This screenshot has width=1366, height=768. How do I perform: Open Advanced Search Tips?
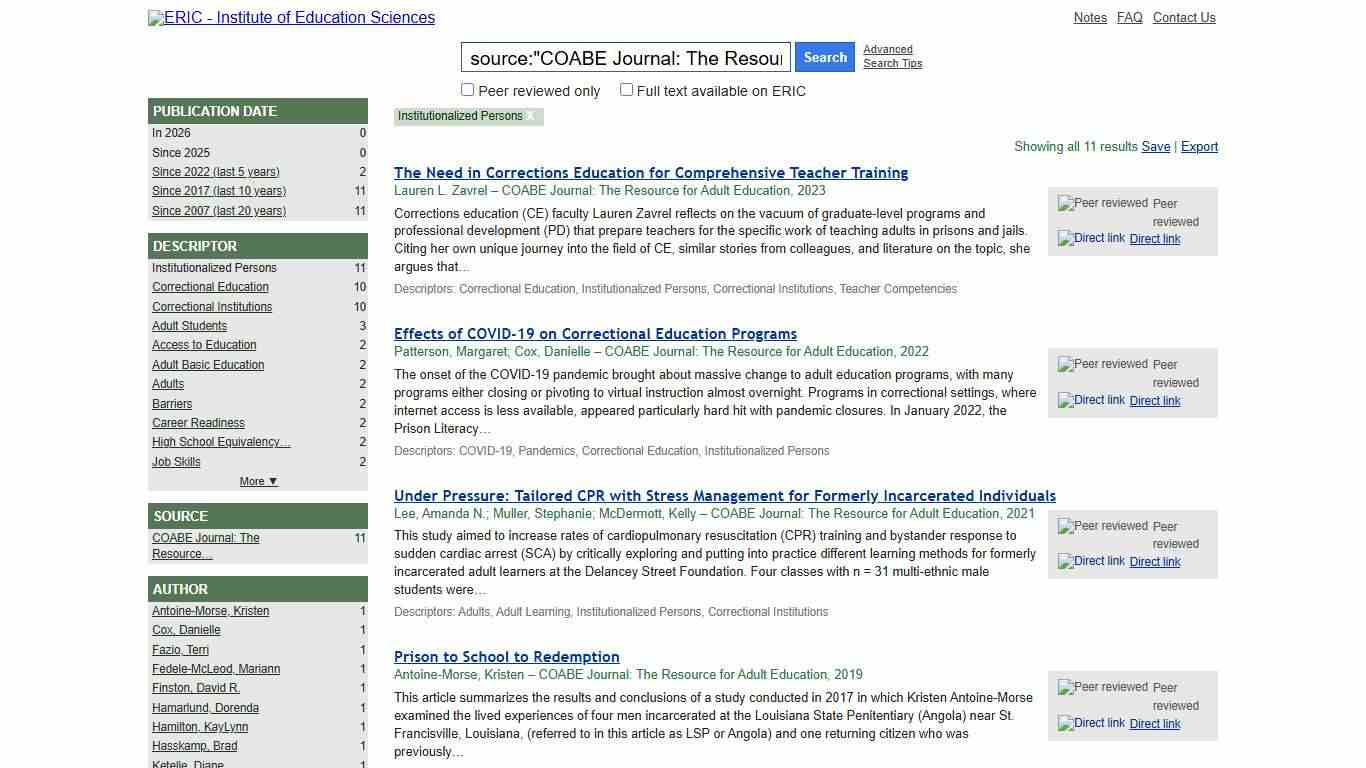click(890, 56)
